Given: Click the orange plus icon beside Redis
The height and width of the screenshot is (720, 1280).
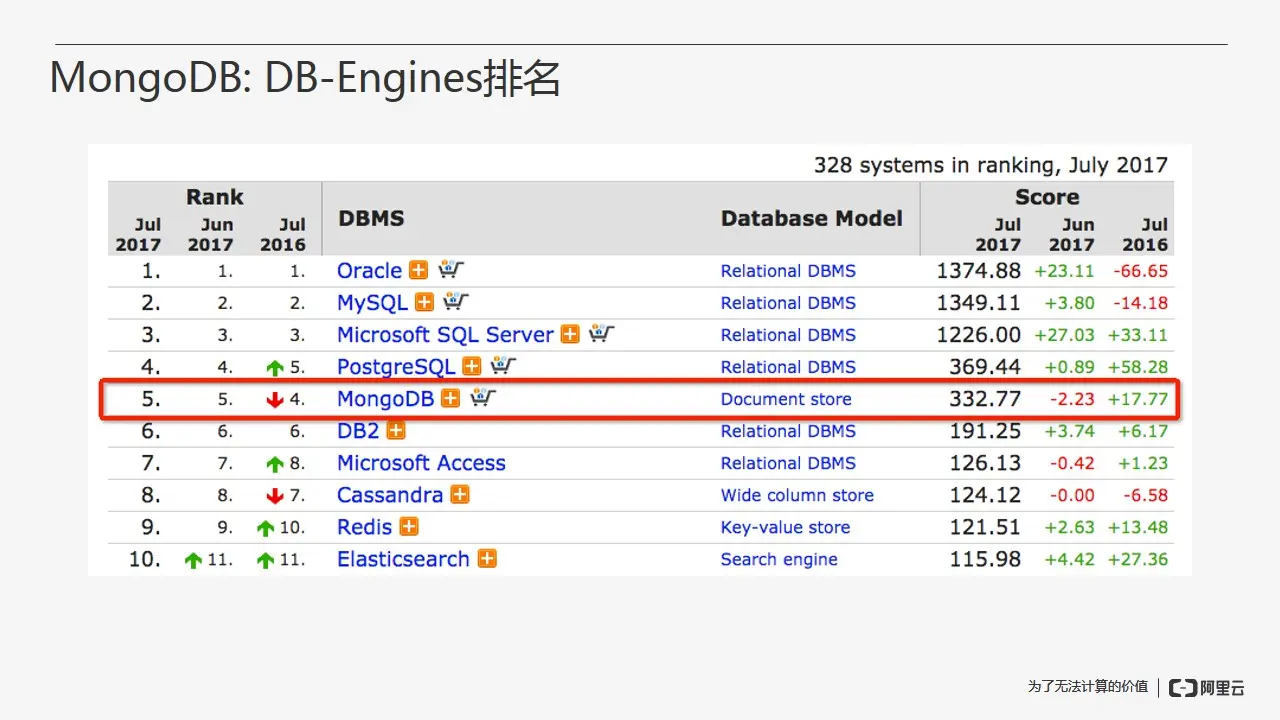Looking at the screenshot, I should (409, 526).
